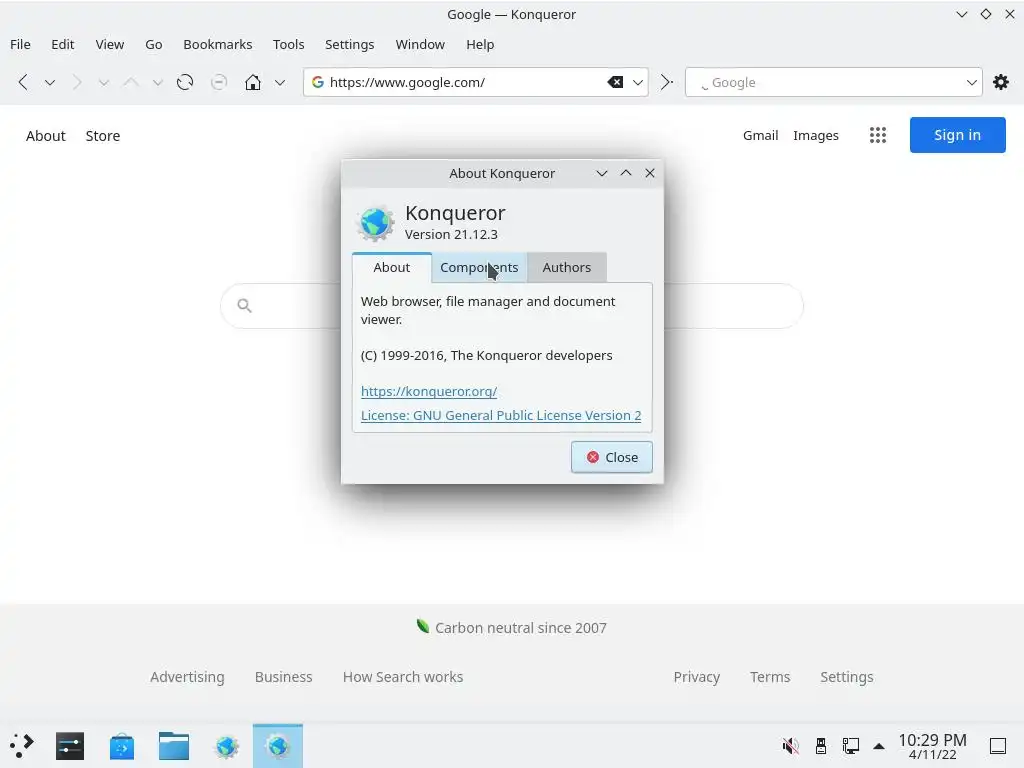Open the File menu
This screenshot has height=768, width=1024.
(20, 44)
